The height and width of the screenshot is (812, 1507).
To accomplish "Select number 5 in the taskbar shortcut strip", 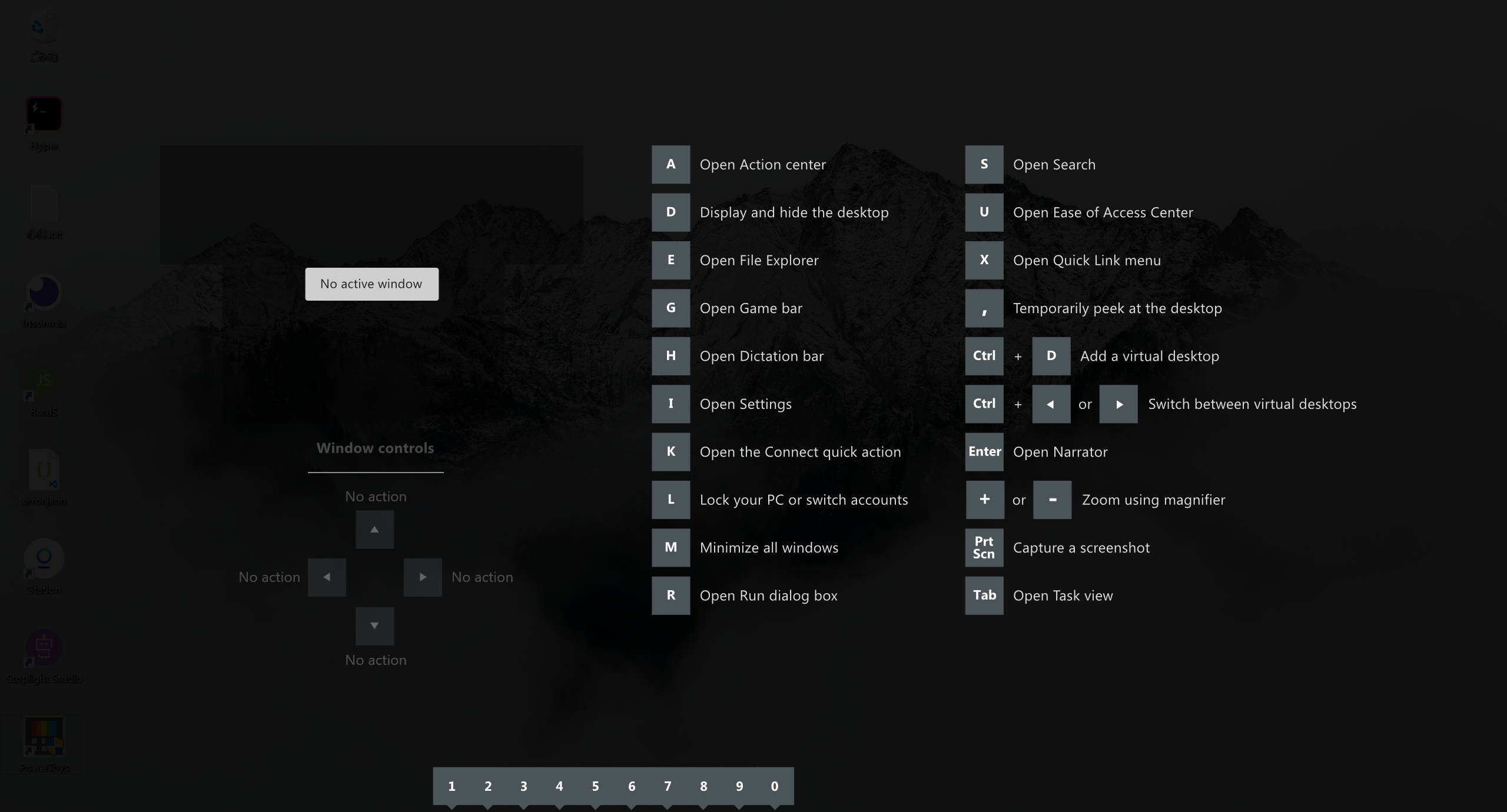I will tap(595, 786).
